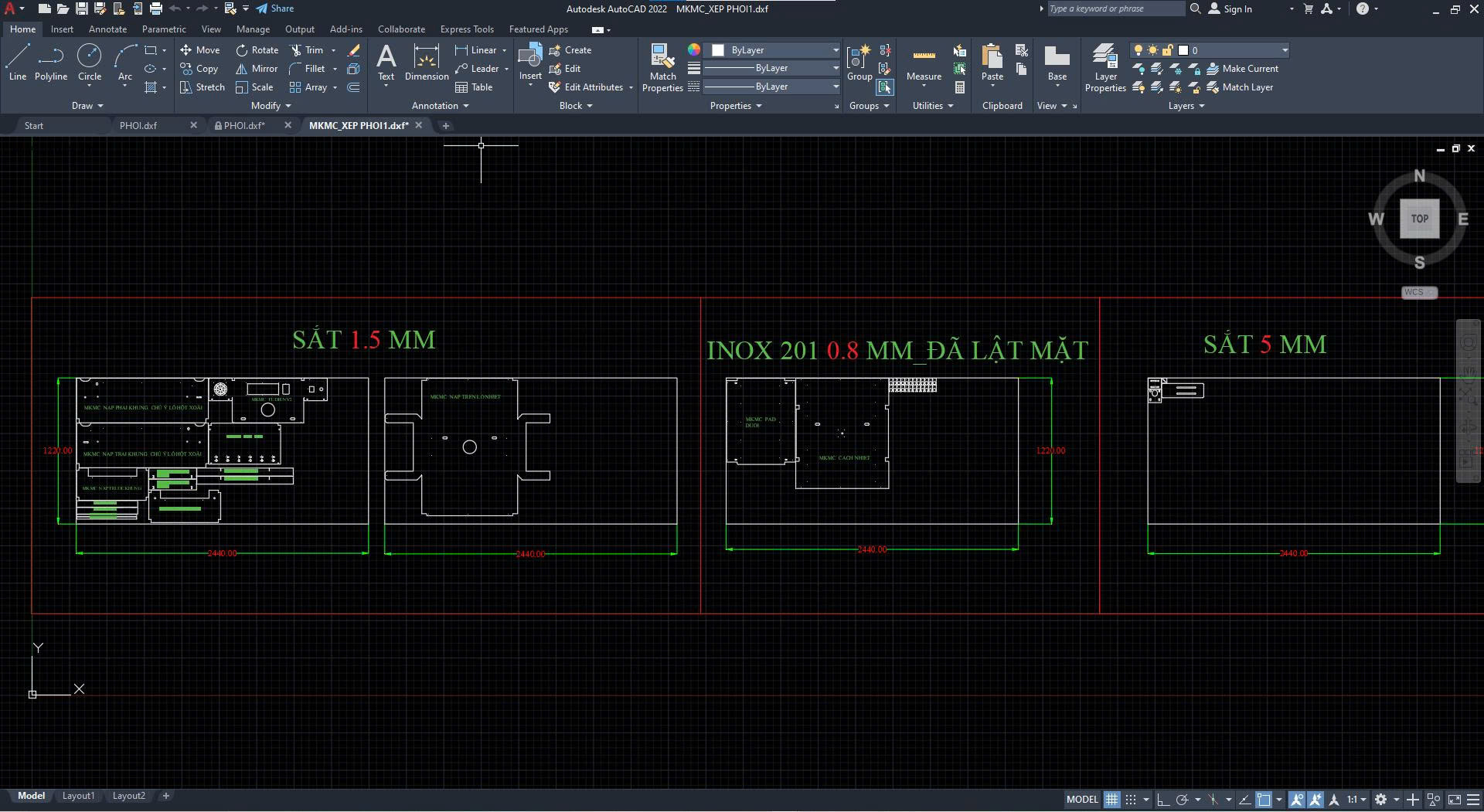
Task: Click the Match Layer button
Action: (x=1241, y=87)
